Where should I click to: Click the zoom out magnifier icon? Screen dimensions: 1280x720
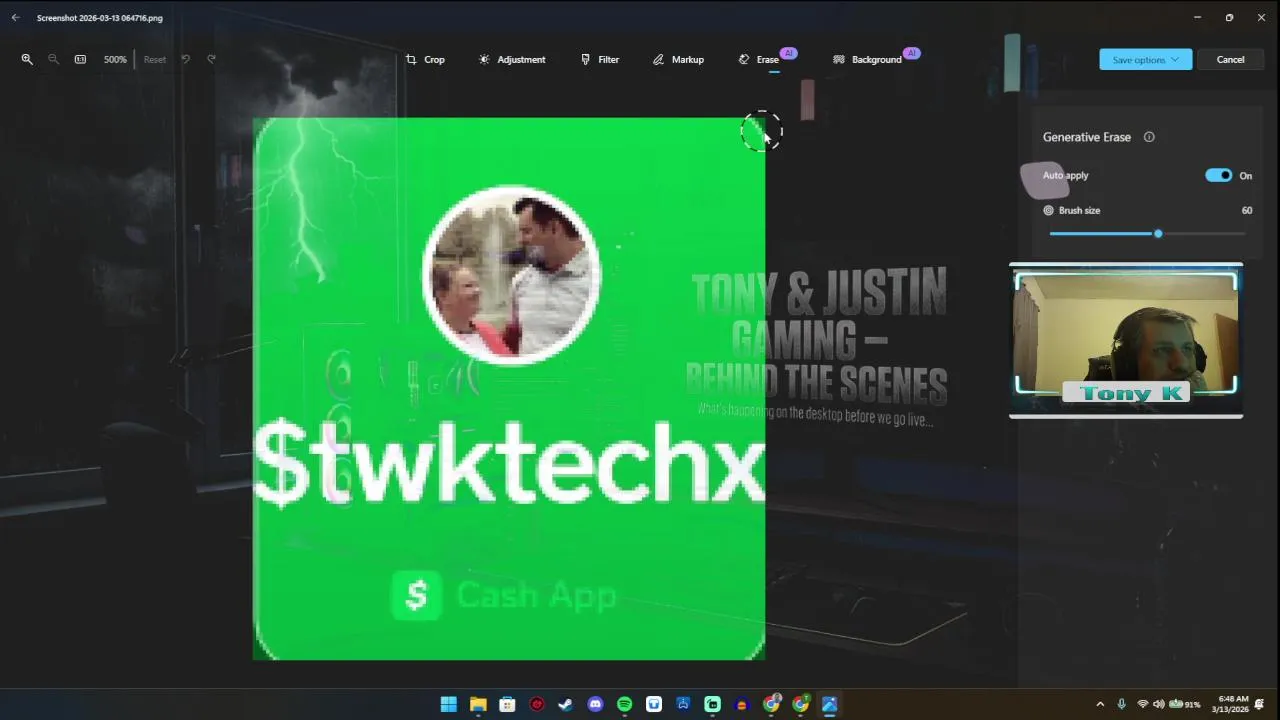(x=54, y=59)
